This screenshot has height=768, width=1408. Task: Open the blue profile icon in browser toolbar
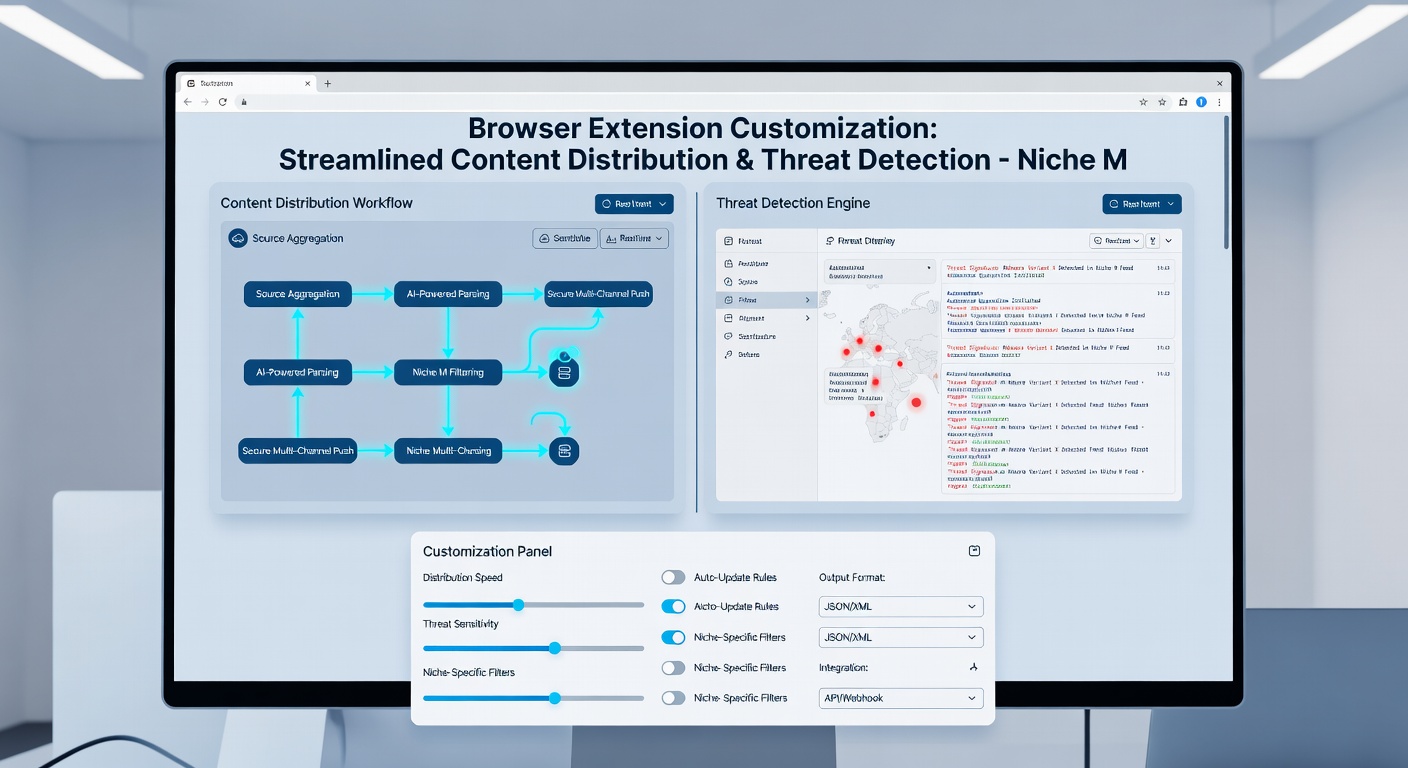pyautogui.click(x=1201, y=102)
